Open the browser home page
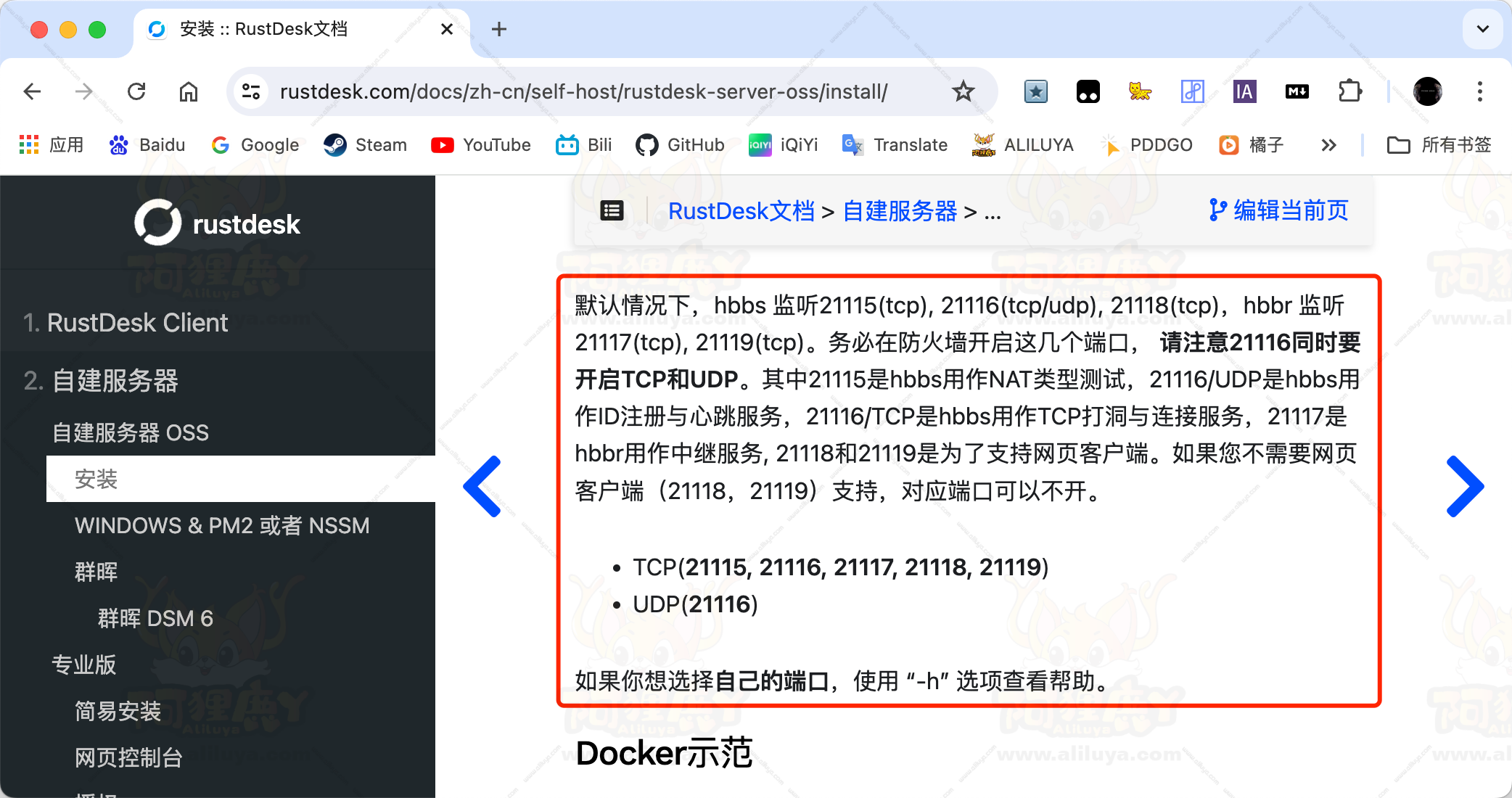This screenshot has height=798, width=1512. click(x=189, y=91)
